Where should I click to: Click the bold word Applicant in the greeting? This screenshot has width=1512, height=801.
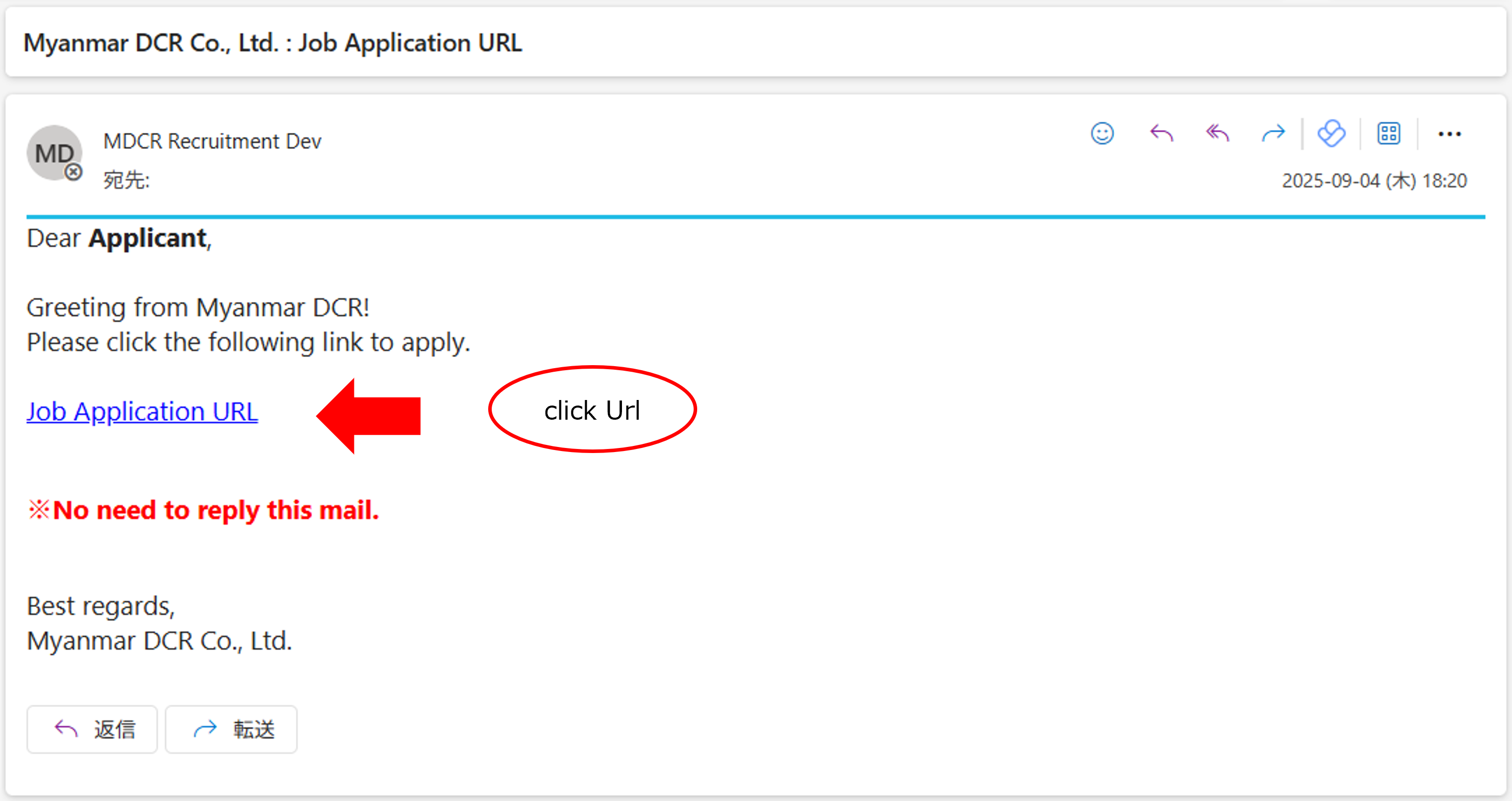[x=147, y=238]
